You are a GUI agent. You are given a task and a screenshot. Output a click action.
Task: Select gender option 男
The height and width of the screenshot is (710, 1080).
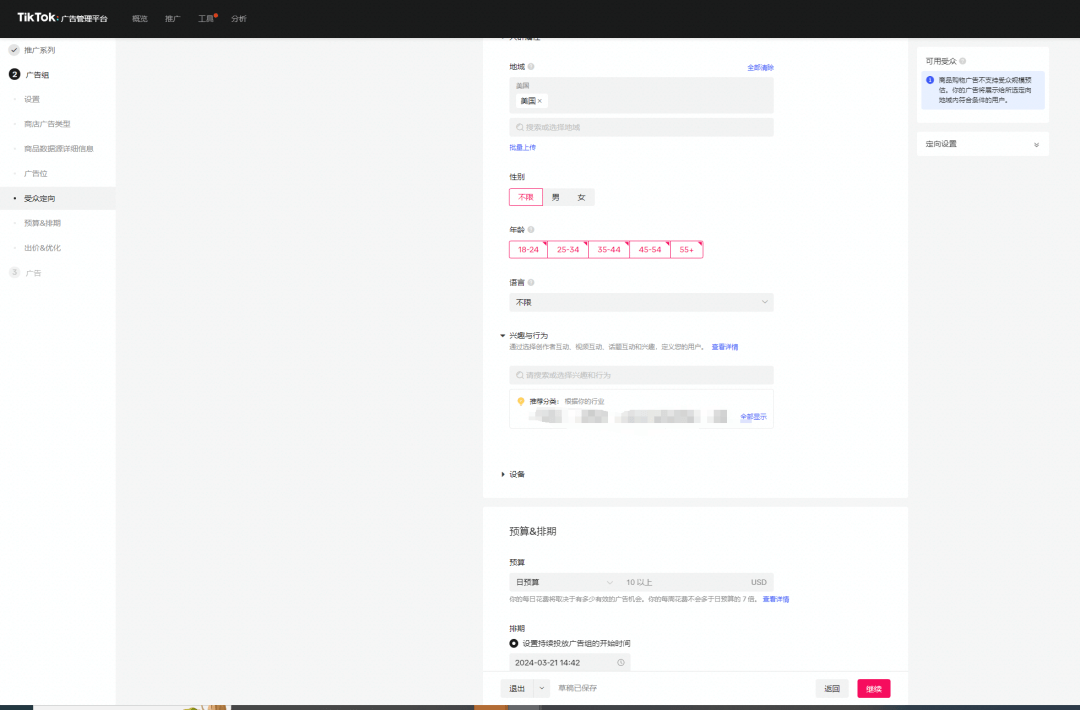(x=555, y=198)
